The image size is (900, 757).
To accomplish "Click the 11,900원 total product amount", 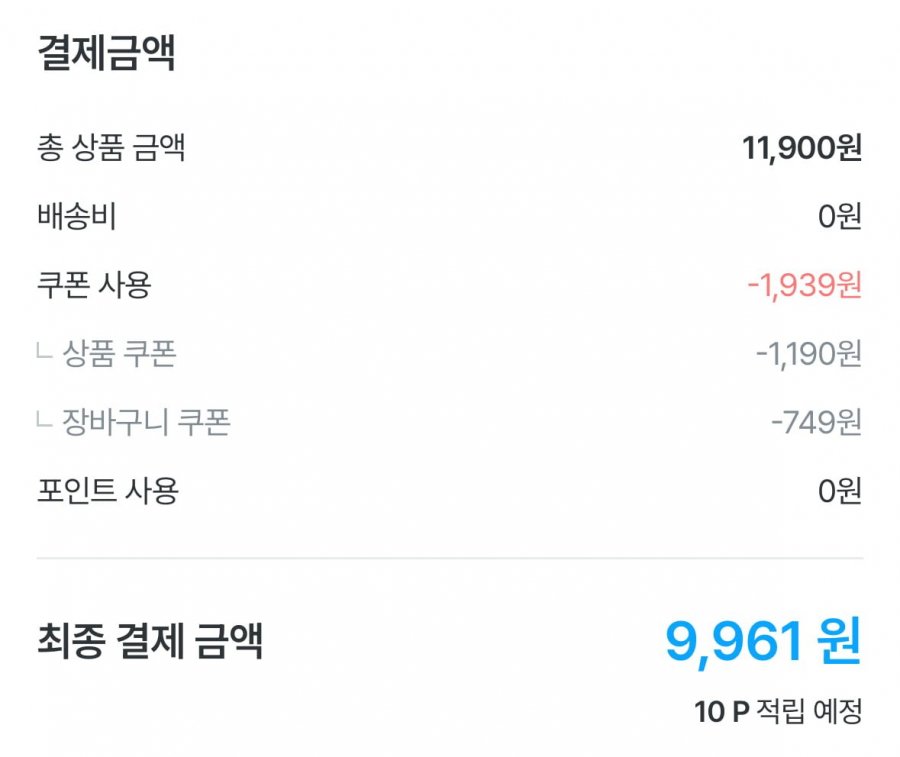I will point(801,149).
